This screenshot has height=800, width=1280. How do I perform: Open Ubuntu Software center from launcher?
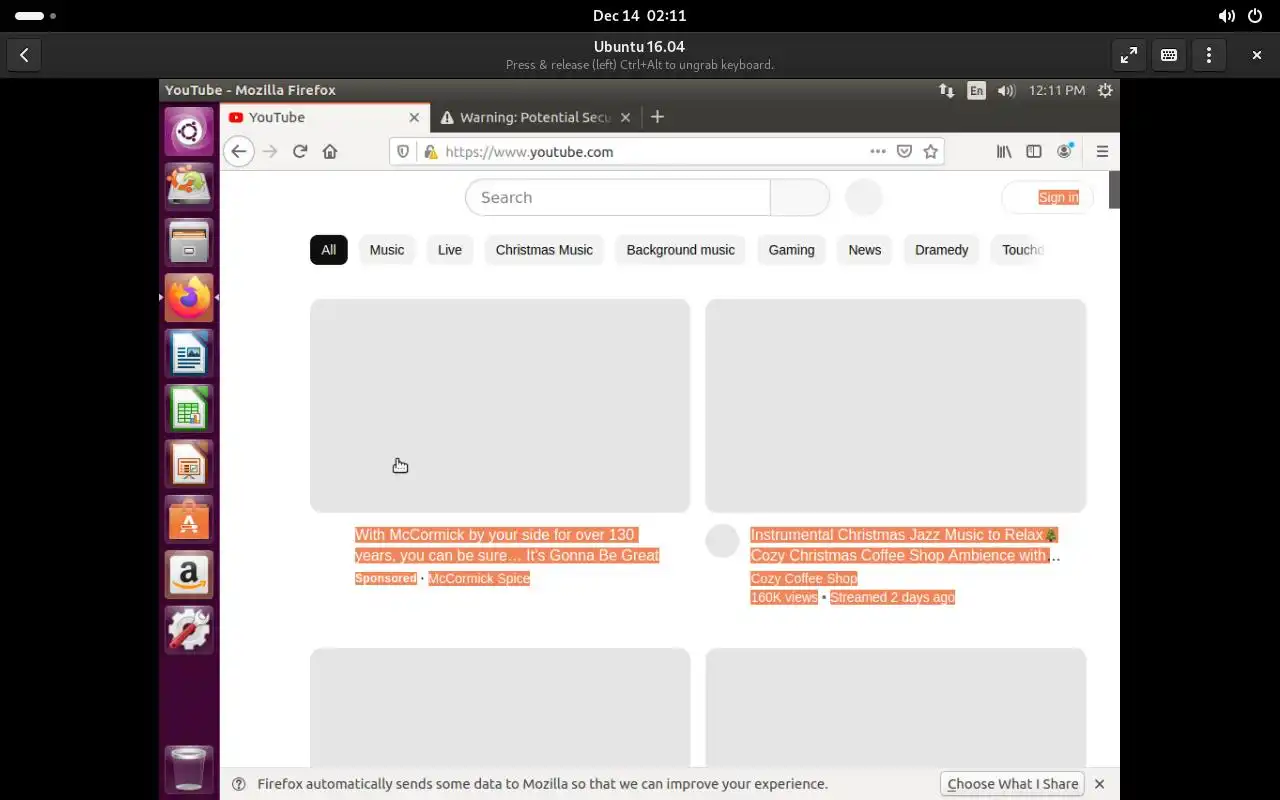189,520
